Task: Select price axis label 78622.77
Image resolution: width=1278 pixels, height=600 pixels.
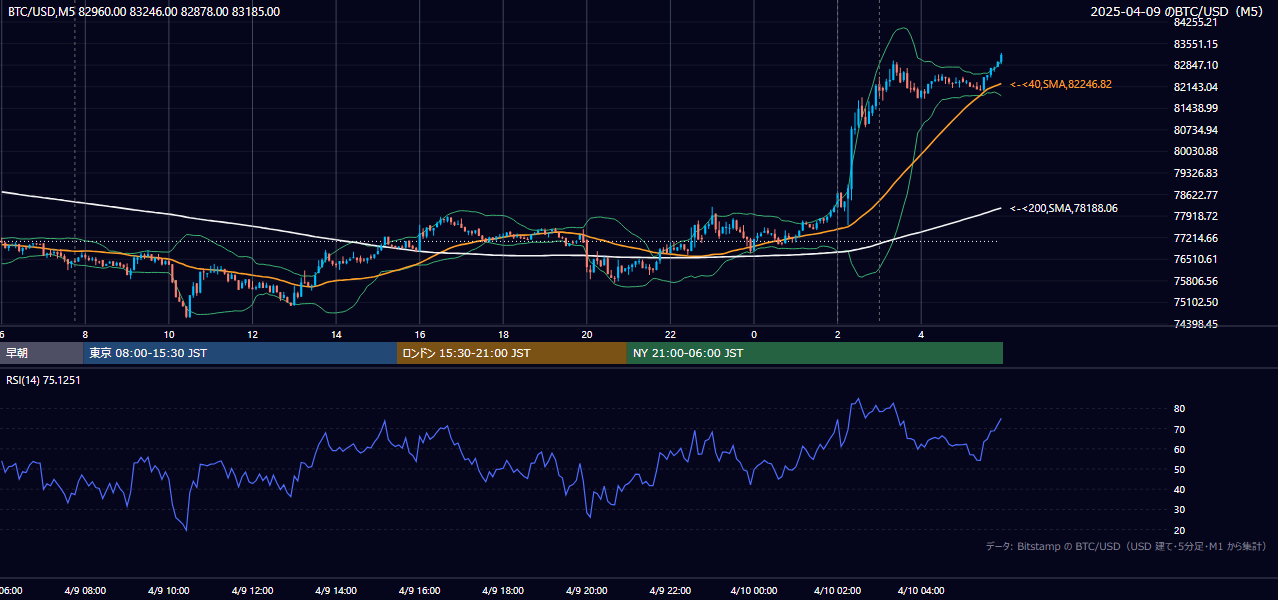Action: click(1196, 195)
